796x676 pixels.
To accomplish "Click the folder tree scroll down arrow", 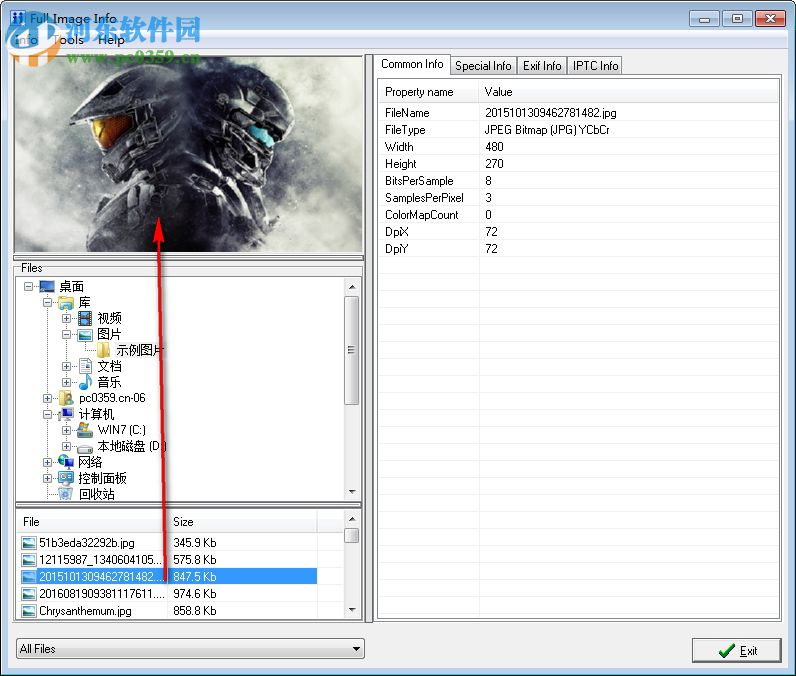I will [x=351, y=492].
